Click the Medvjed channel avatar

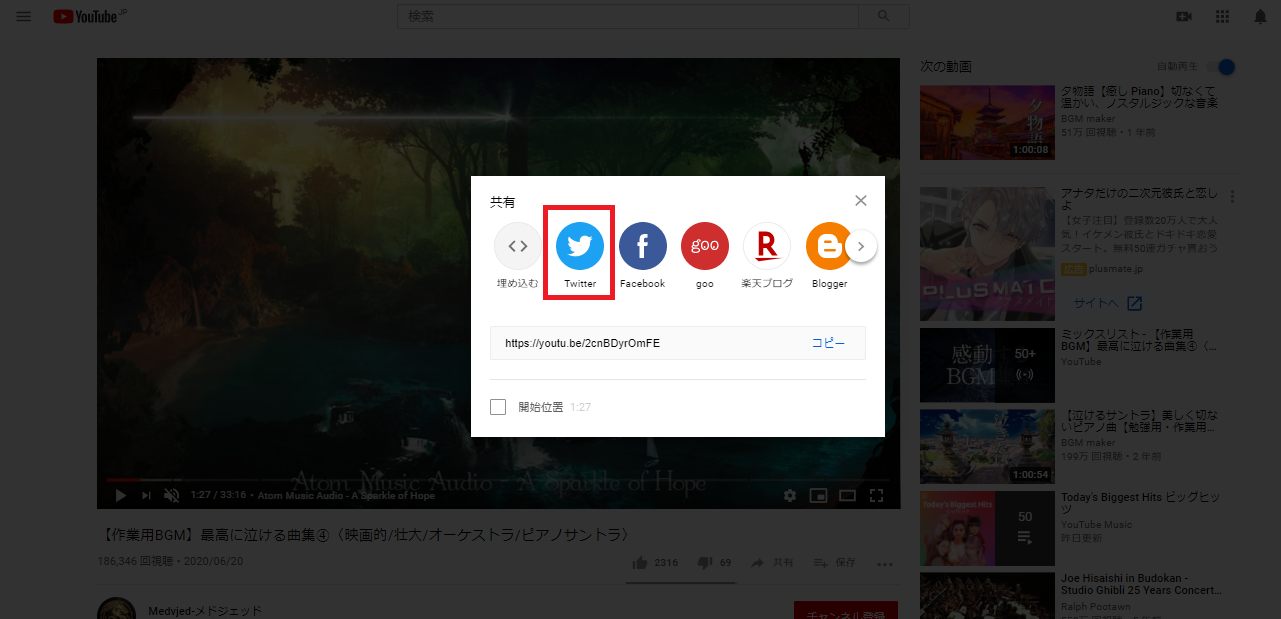point(117,610)
